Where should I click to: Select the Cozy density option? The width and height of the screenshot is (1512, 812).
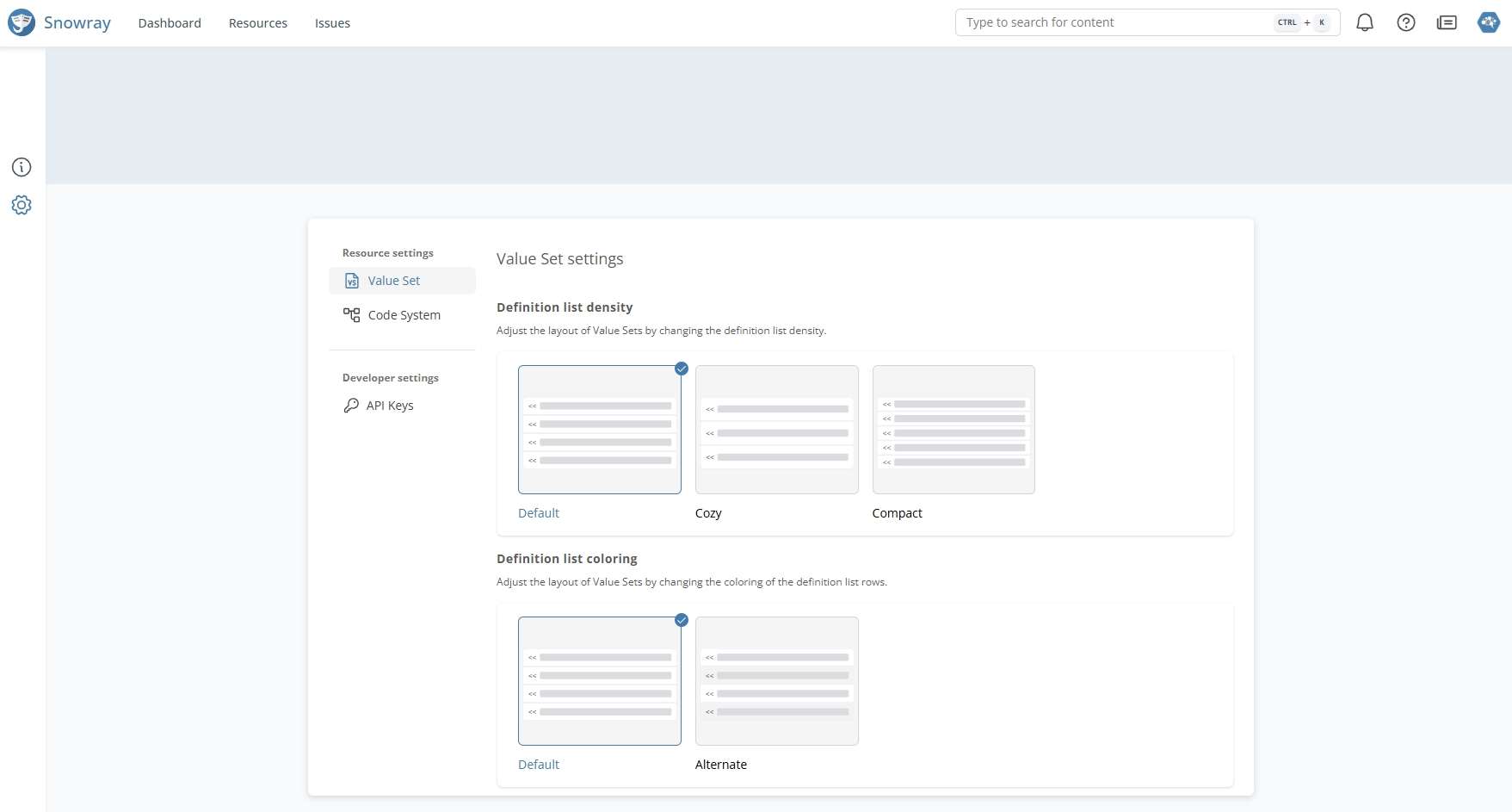(776, 430)
